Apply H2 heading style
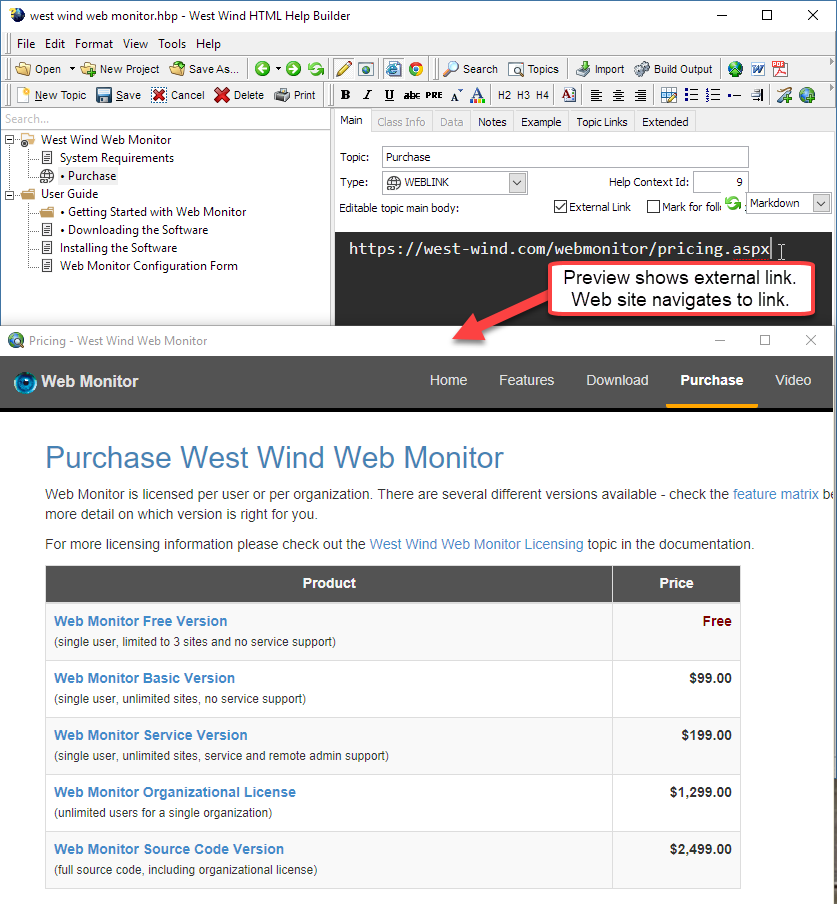 coord(504,95)
